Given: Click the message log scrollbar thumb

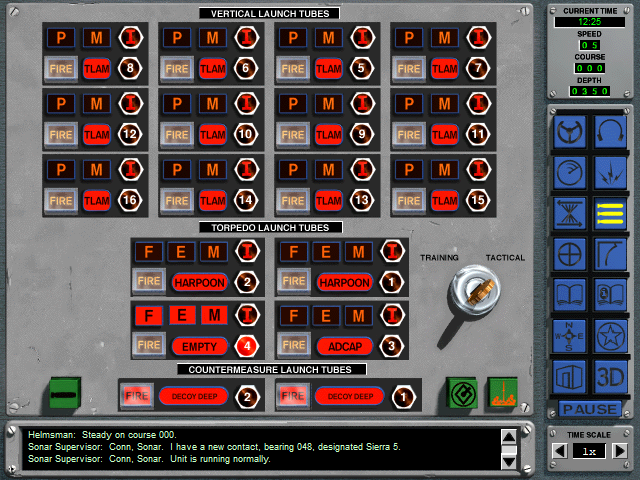Looking at the screenshot, I should pos(509,450).
